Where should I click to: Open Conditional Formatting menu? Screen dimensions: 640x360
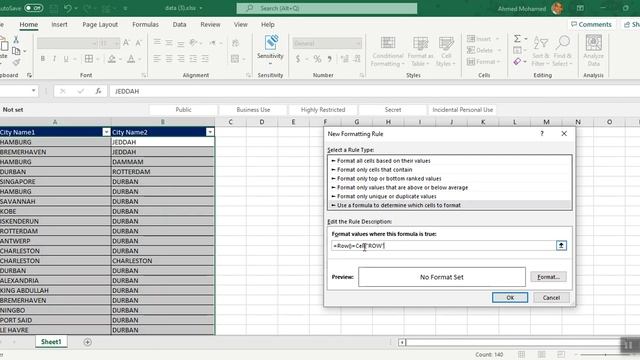pos(387,51)
